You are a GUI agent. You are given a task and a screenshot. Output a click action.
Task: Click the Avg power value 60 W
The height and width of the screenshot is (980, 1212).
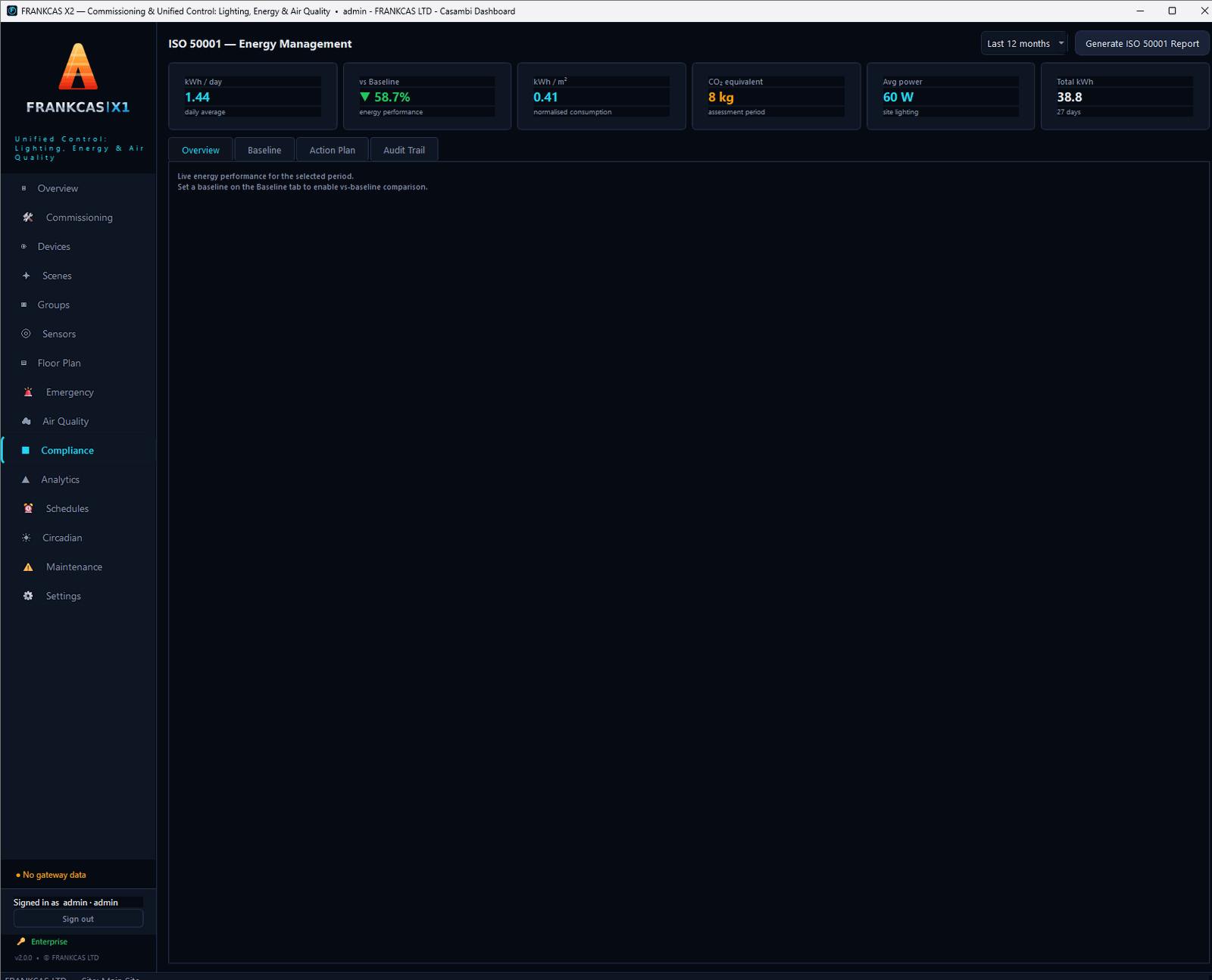click(898, 97)
